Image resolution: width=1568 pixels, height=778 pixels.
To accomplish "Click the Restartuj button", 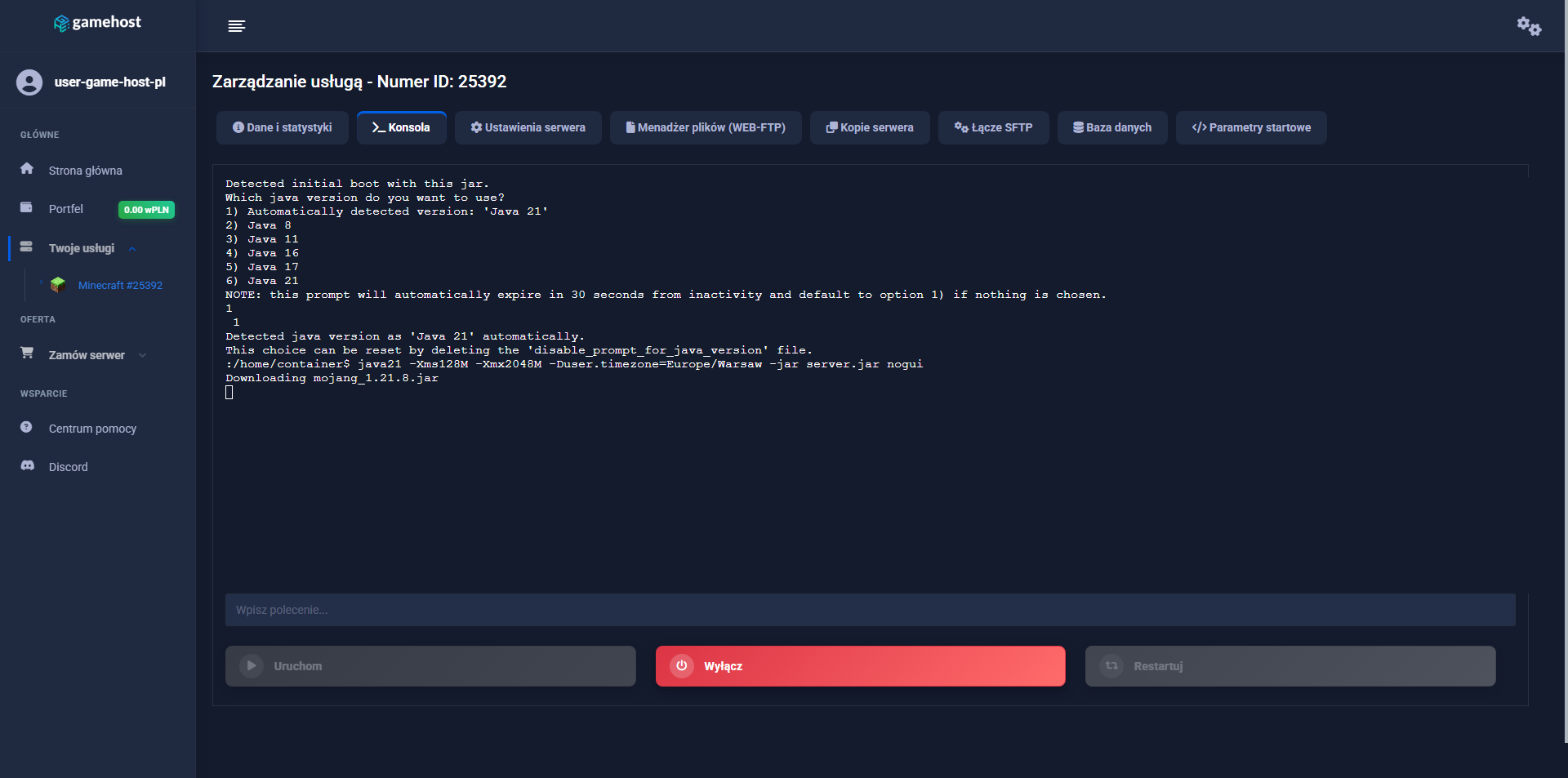I will tap(1290, 666).
